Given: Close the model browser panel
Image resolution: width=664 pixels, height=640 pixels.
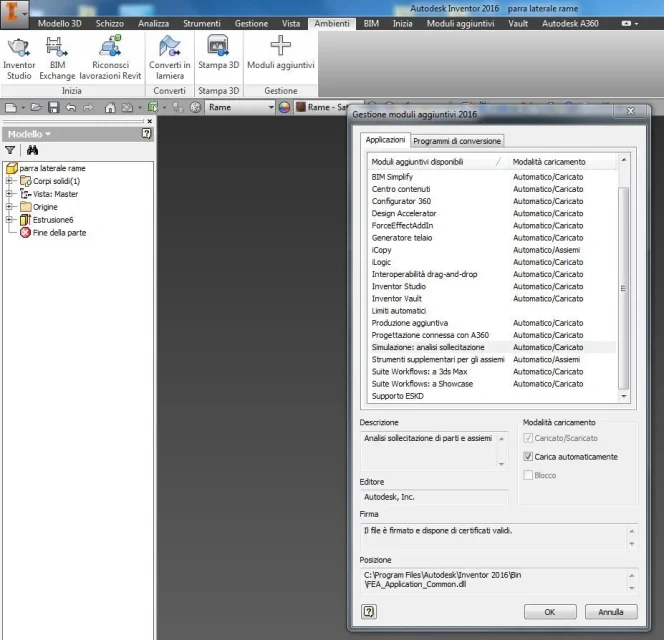Looking at the screenshot, I should pyautogui.click(x=149, y=121).
